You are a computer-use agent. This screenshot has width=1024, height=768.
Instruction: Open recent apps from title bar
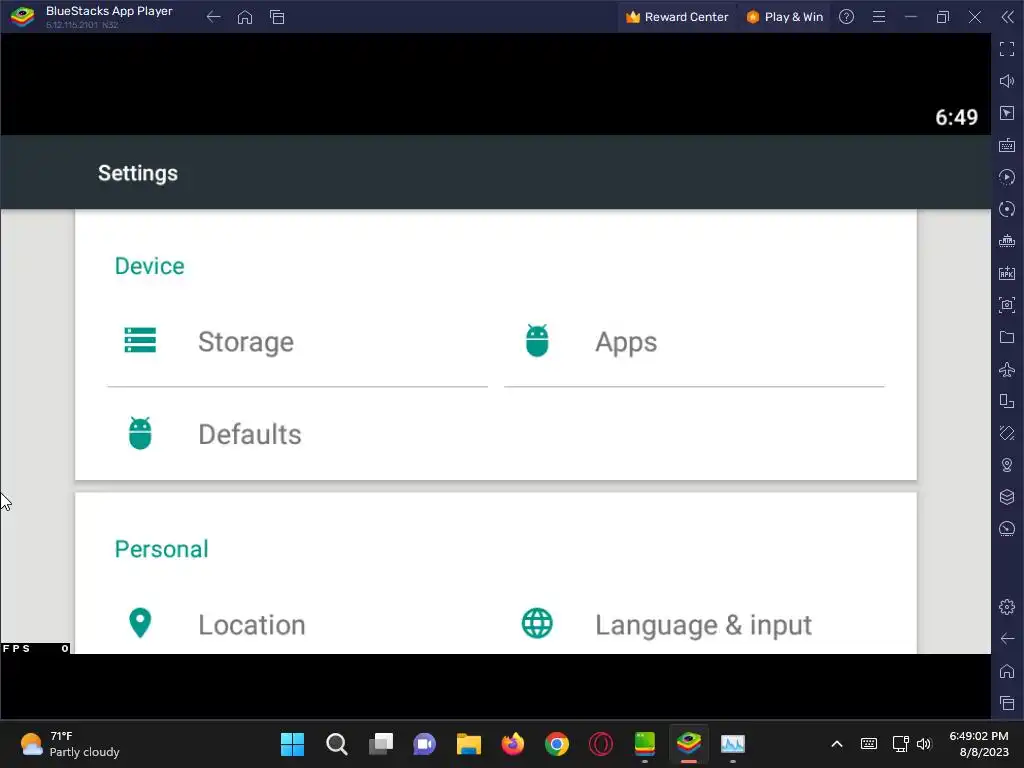277,17
